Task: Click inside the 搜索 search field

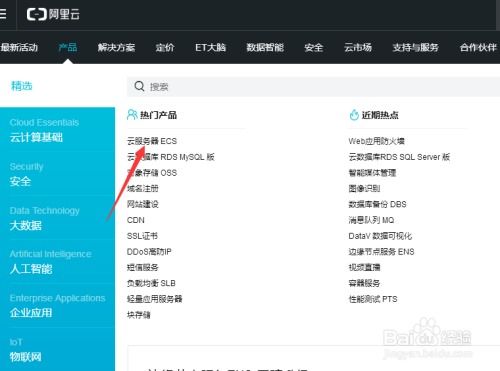Action: coord(313,87)
